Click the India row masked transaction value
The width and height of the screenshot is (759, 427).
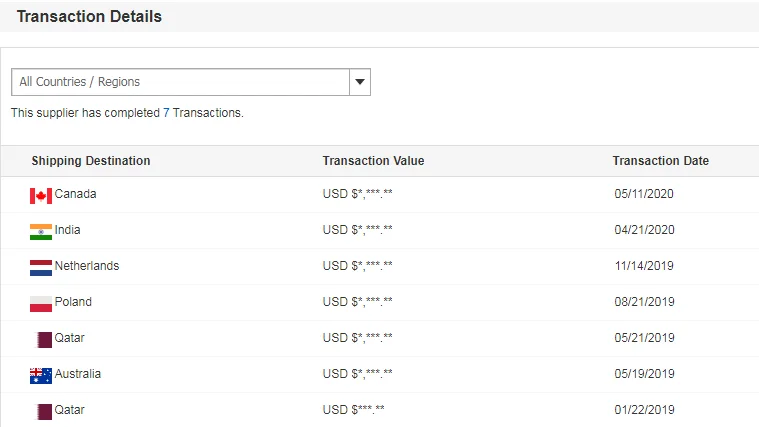click(358, 229)
